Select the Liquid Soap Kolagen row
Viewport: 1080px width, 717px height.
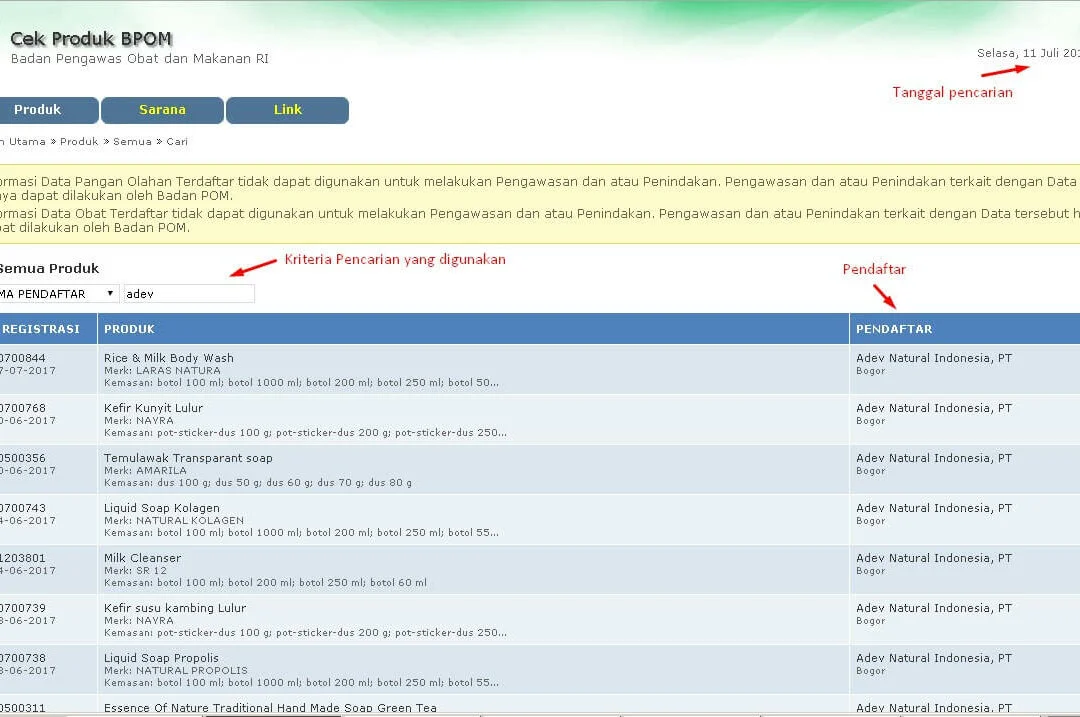click(x=161, y=508)
